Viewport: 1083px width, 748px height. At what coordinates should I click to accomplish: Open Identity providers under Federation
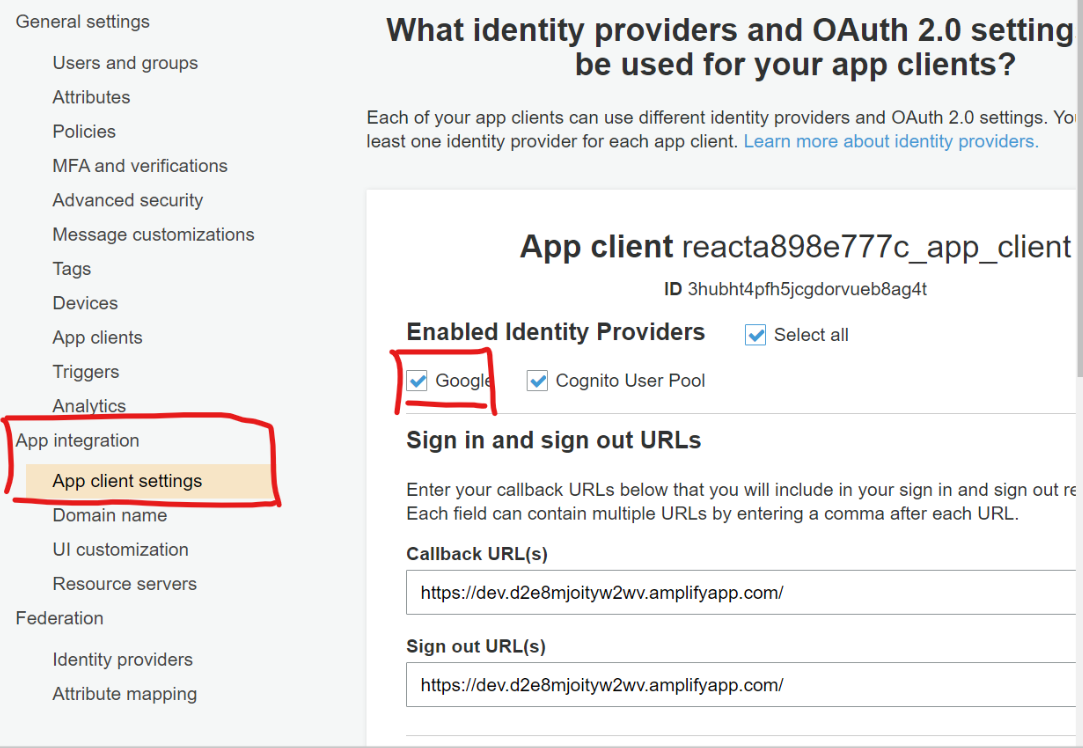coord(122,660)
